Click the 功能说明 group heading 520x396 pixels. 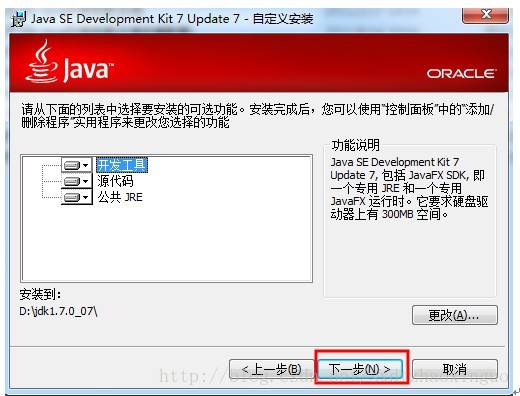point(355,145)
